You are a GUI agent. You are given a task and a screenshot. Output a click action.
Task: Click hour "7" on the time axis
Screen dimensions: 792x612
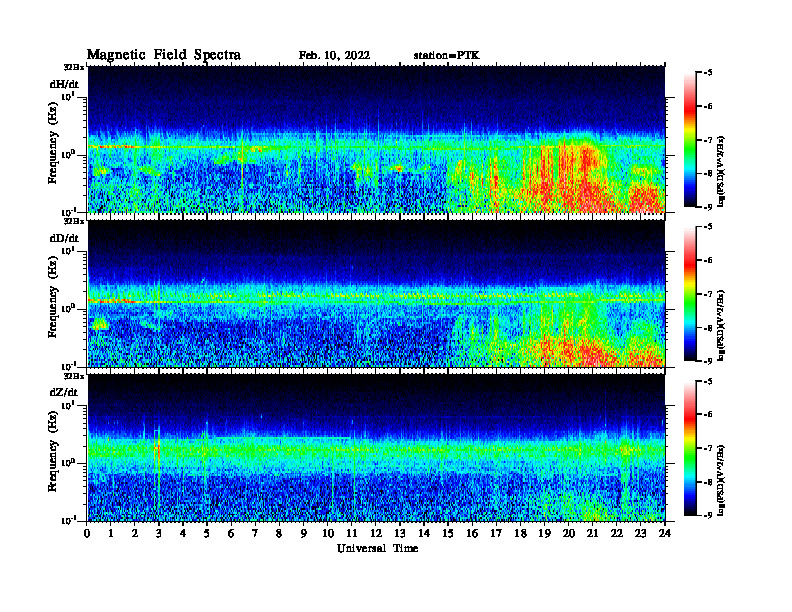coord(255,534)
